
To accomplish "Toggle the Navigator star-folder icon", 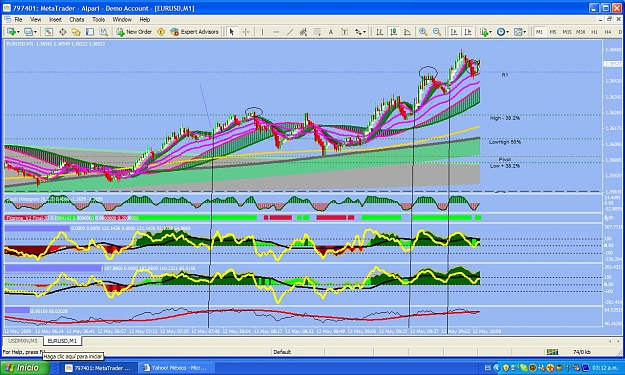I will pos(76,32).
